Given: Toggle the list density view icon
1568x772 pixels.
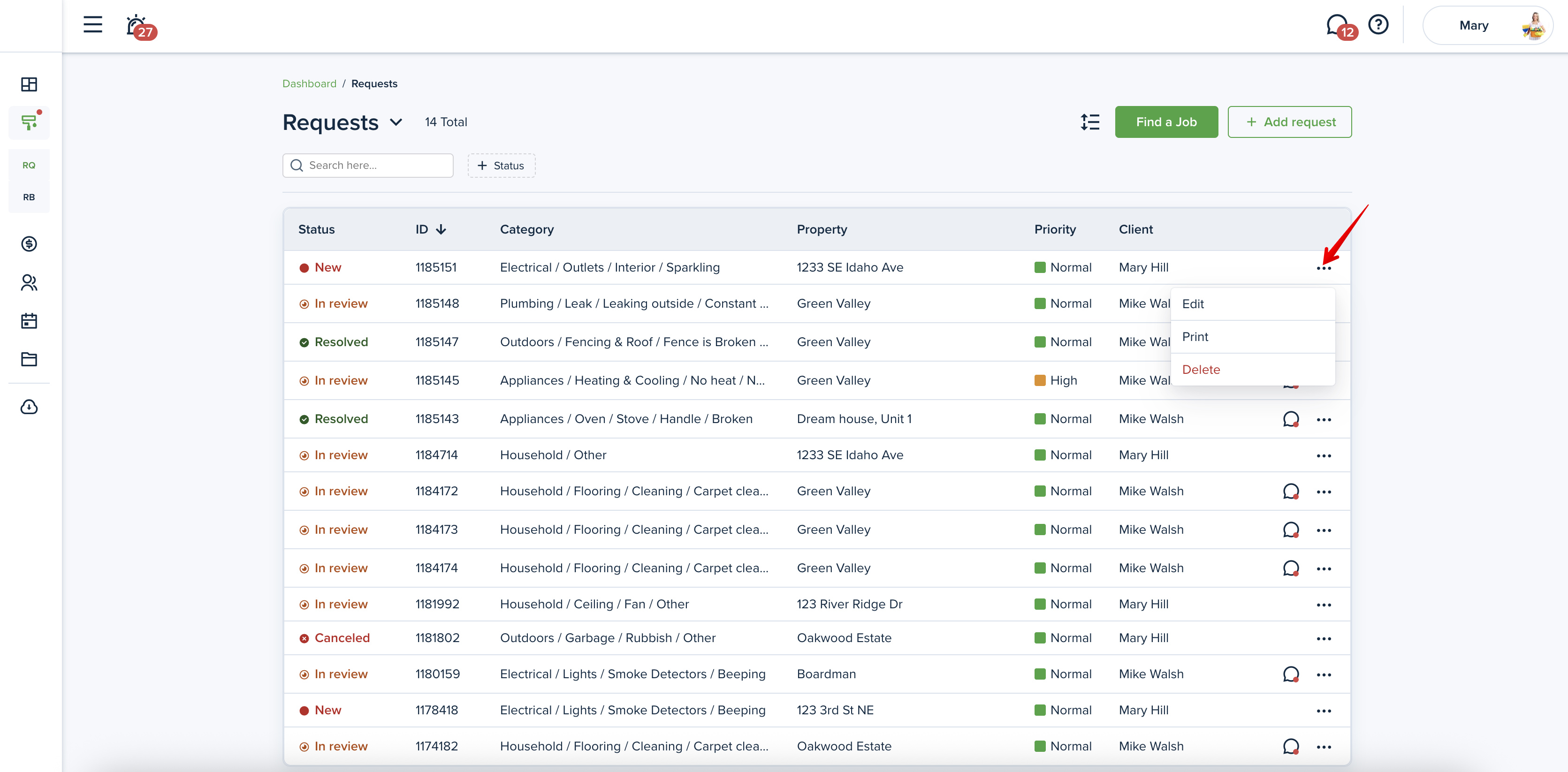Looking at the screenshot, I should pos(1089,122).
